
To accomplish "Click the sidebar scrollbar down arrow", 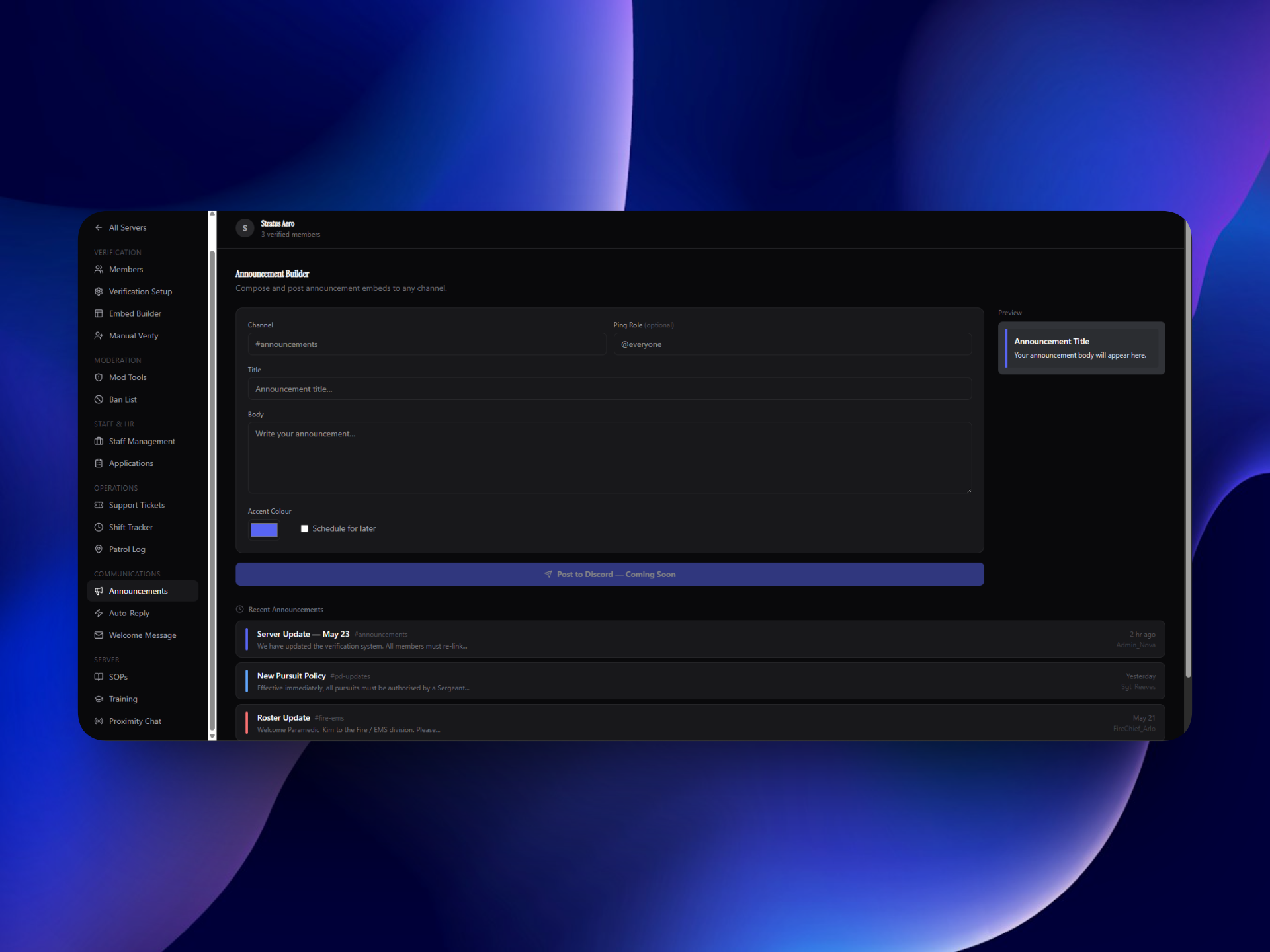I will (212, 736).
